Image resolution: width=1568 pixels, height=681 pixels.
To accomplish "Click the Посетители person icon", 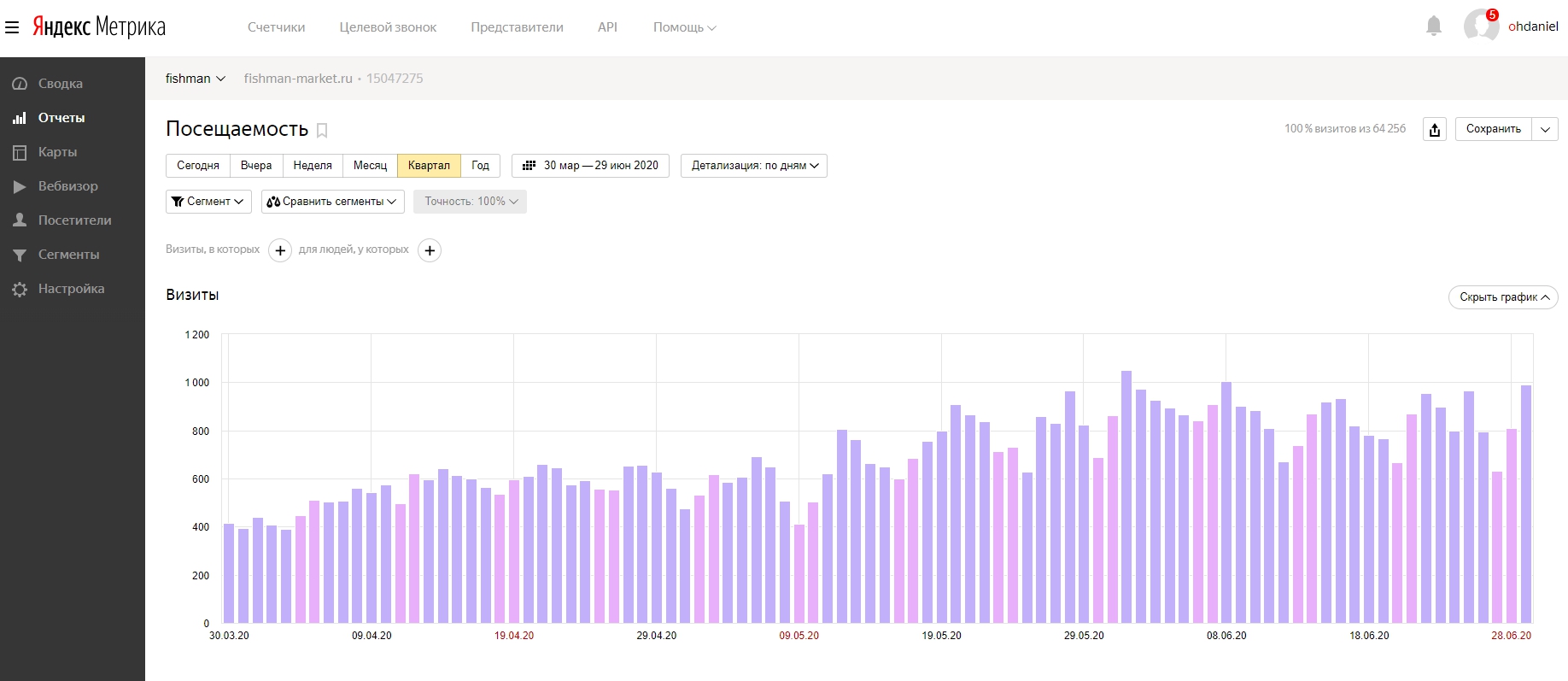I will pos(20,220).
